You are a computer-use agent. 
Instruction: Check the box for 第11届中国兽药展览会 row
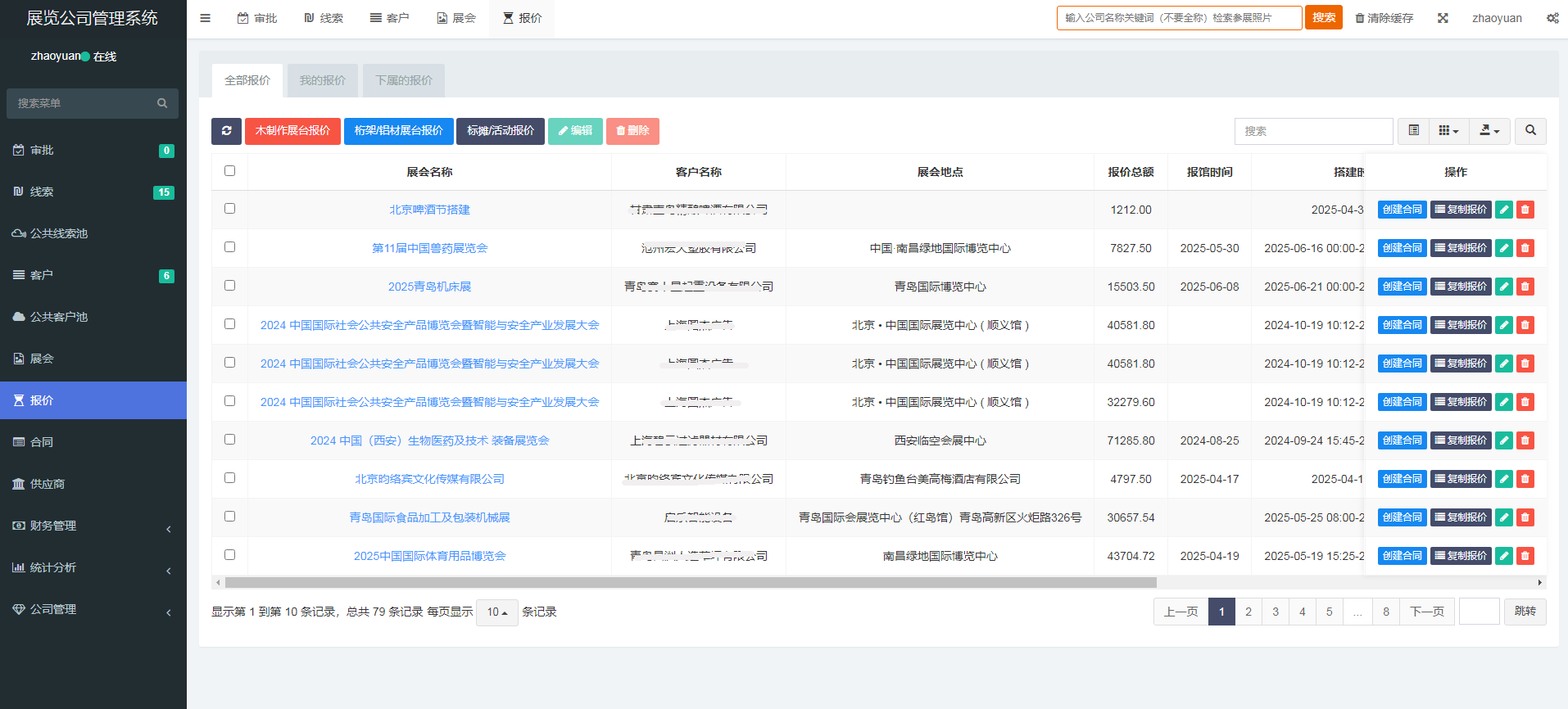229,247
